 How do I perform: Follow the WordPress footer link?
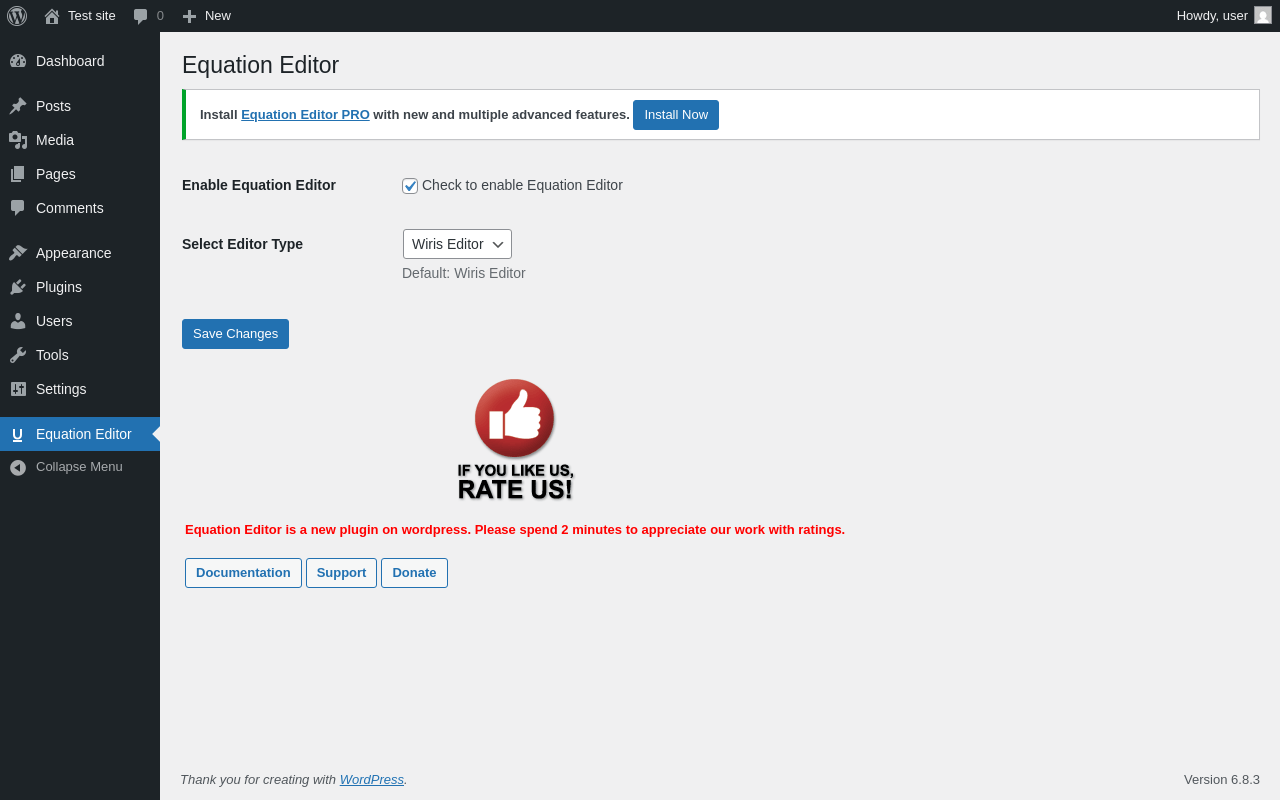(372, 780)
